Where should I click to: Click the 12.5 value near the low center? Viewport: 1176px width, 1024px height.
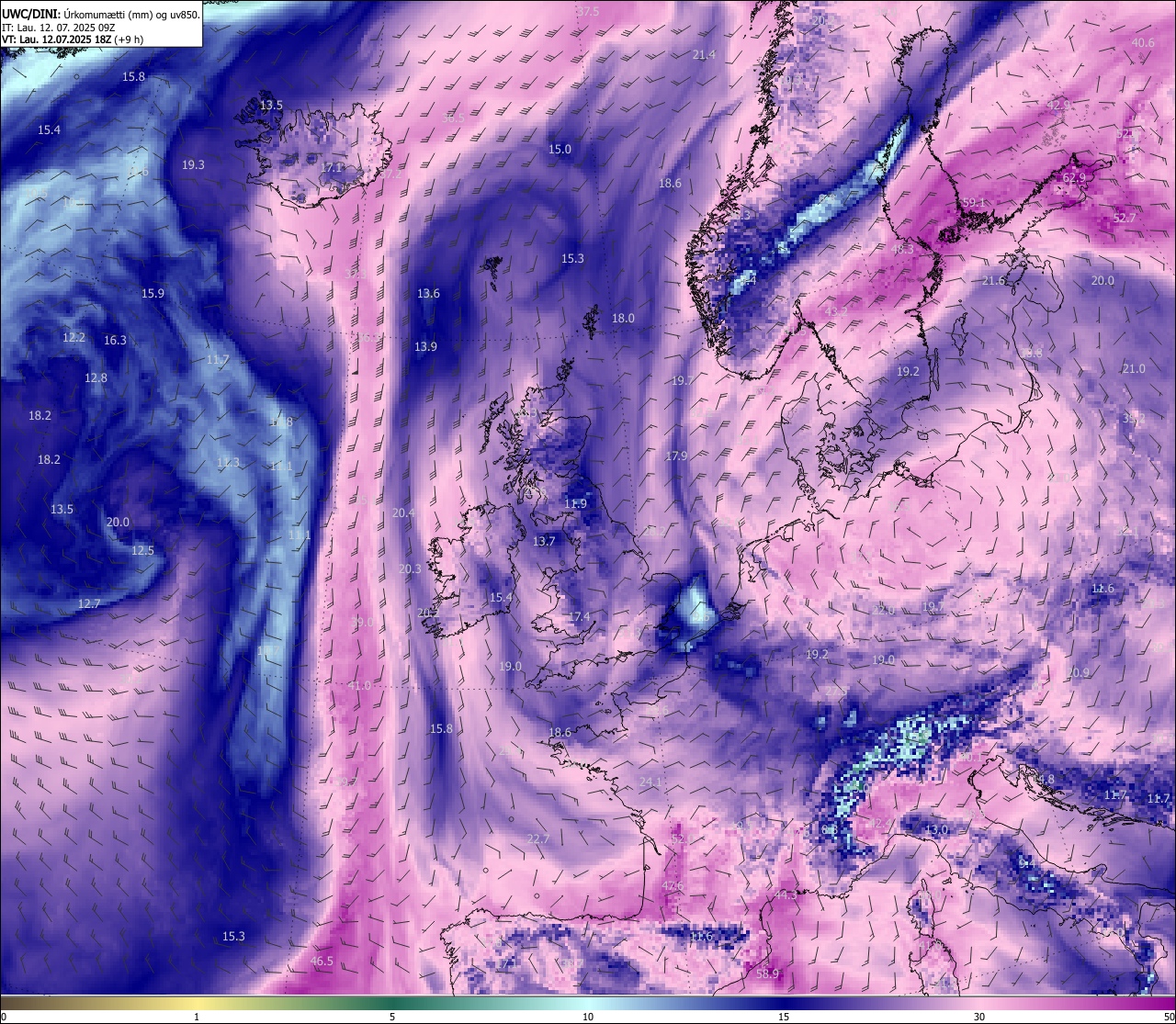tap(142, 551)
